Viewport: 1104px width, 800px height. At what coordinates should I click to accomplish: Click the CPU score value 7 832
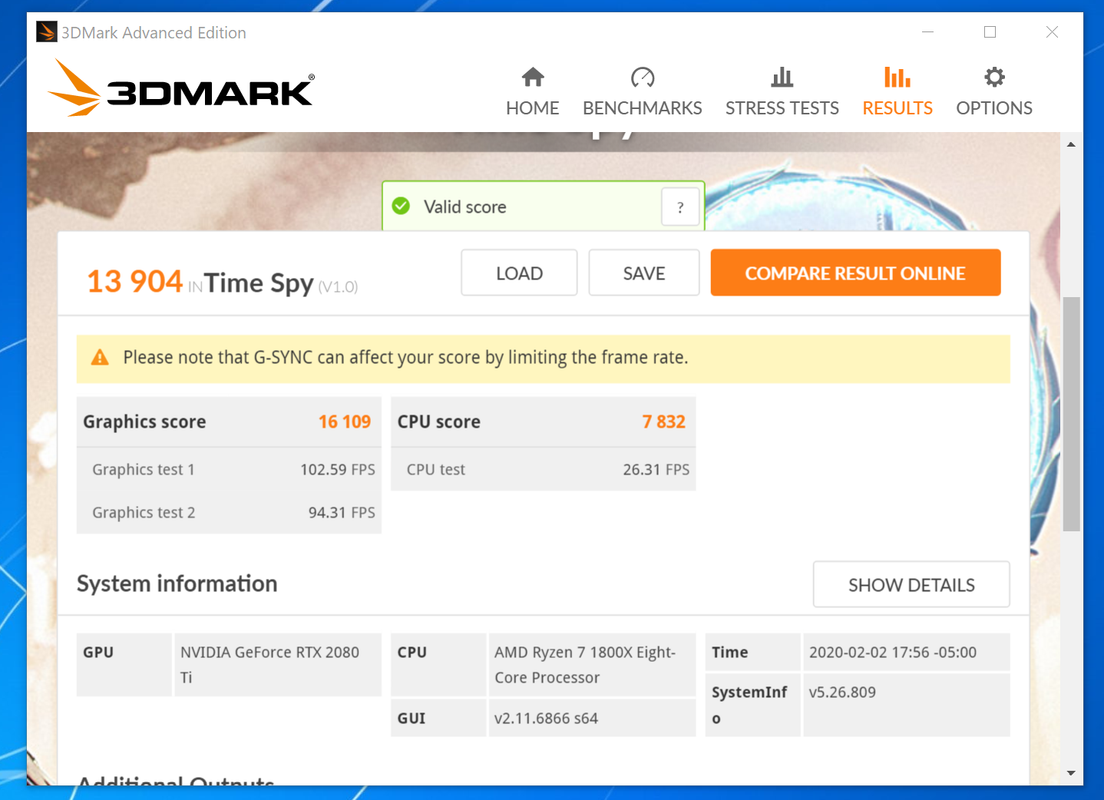(663, 422)
